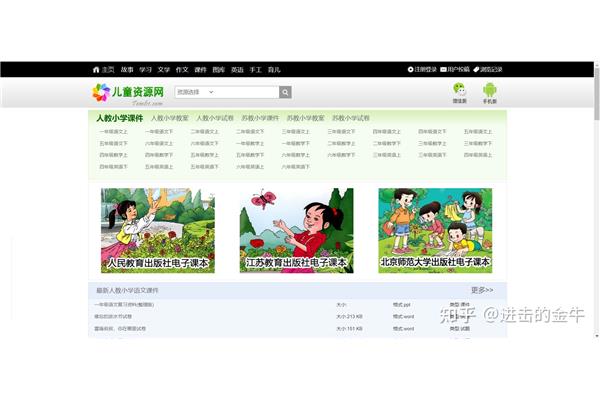Click the magnifier search button
Viewport: 600px width, 400px height.
point(285,92)
